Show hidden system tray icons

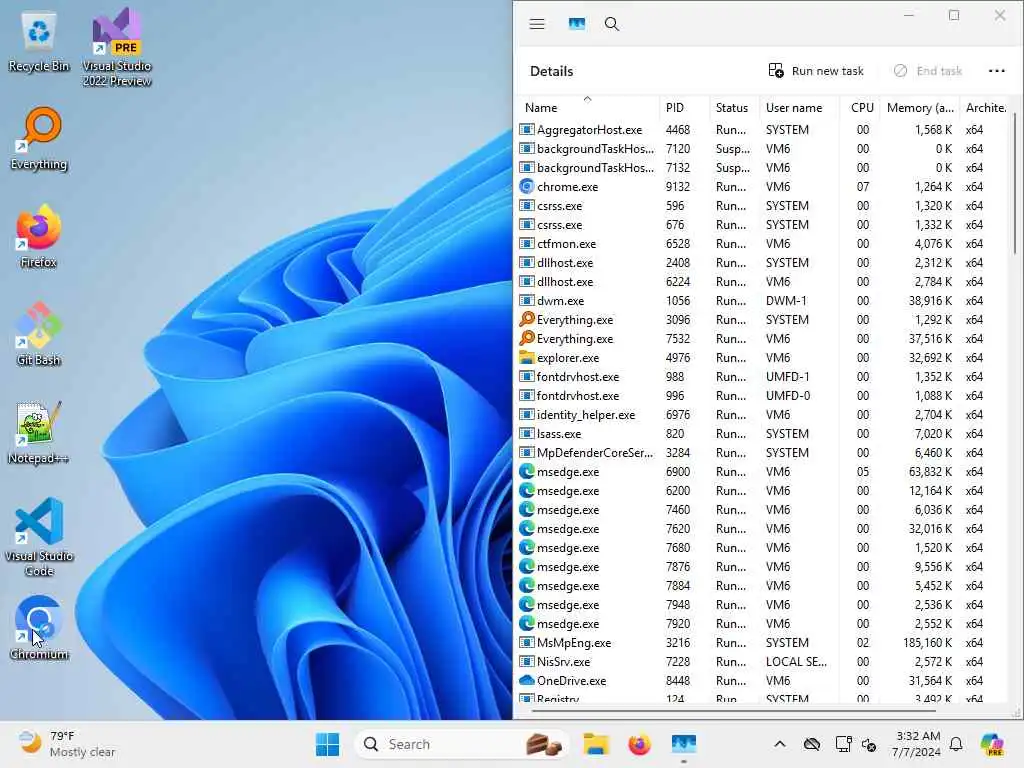coord(780,744)
